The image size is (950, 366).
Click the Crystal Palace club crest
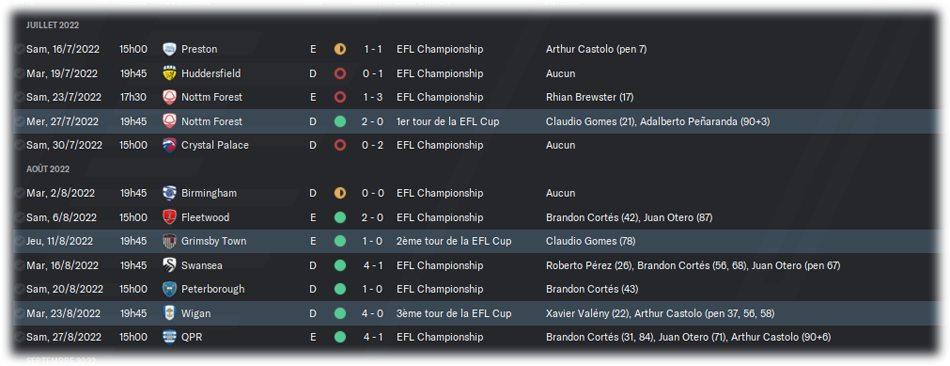[x=170, y=145]
